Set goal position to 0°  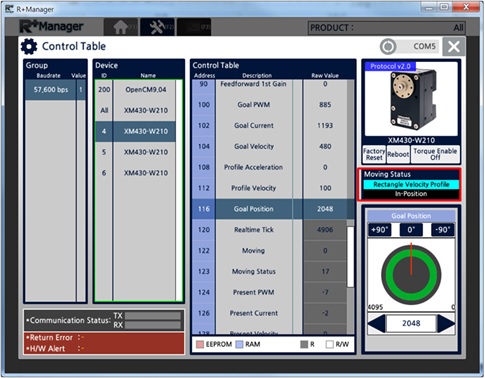pyautogui.click(x=411, y=230)
